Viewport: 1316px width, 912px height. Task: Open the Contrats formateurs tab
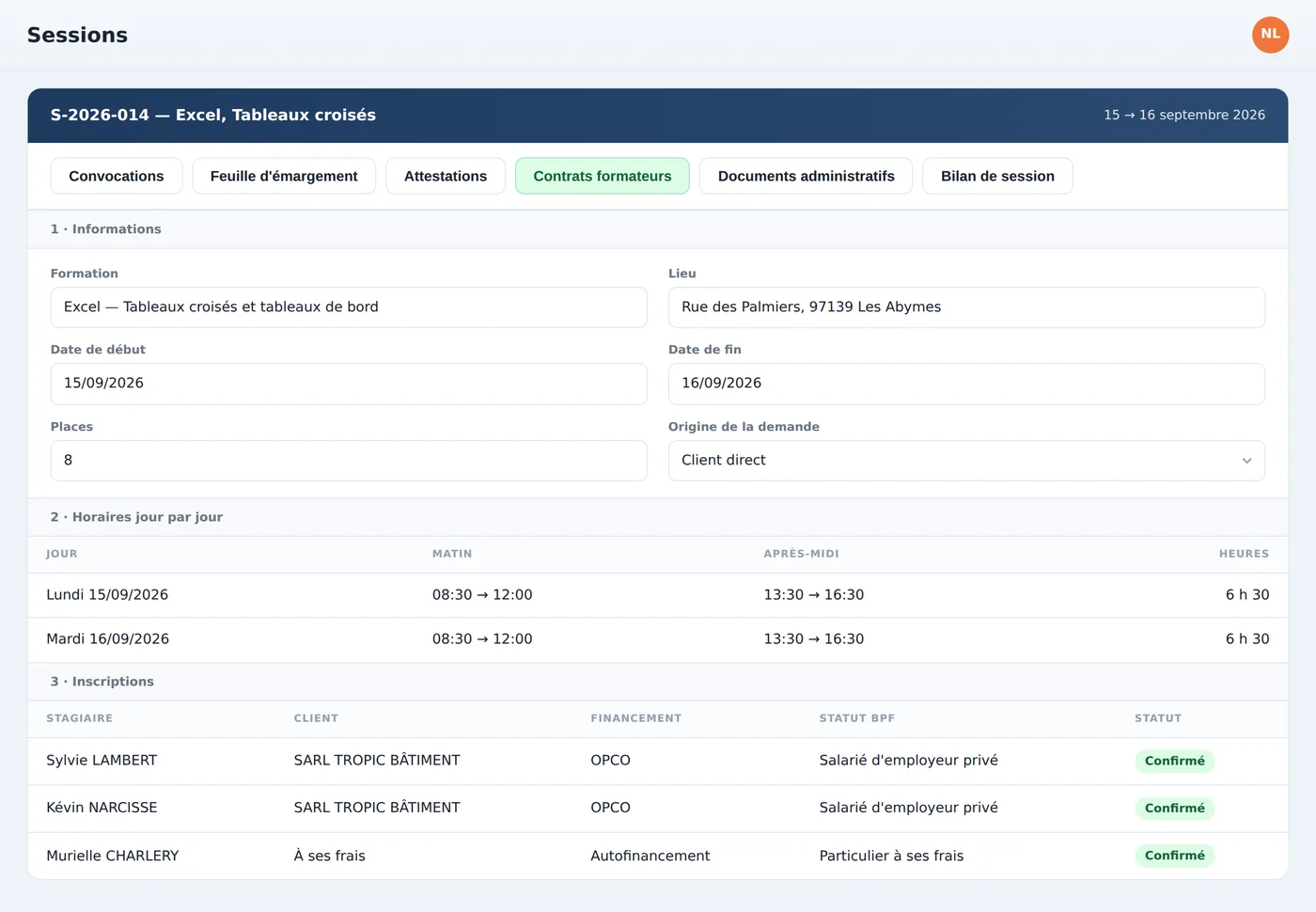pos(603,176)
